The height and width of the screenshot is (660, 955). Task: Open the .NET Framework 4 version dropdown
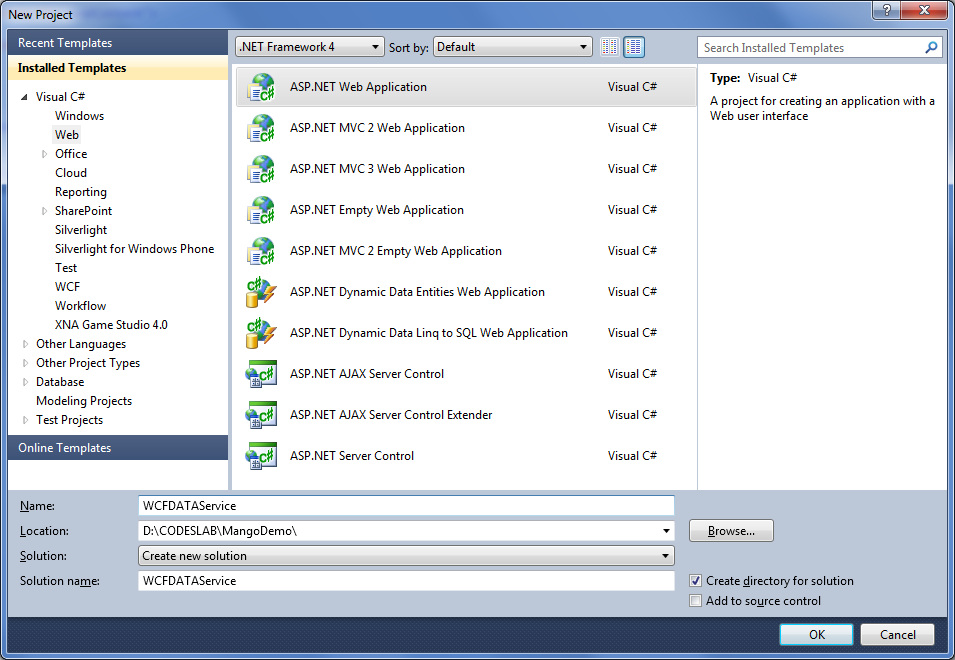(309, 47)
